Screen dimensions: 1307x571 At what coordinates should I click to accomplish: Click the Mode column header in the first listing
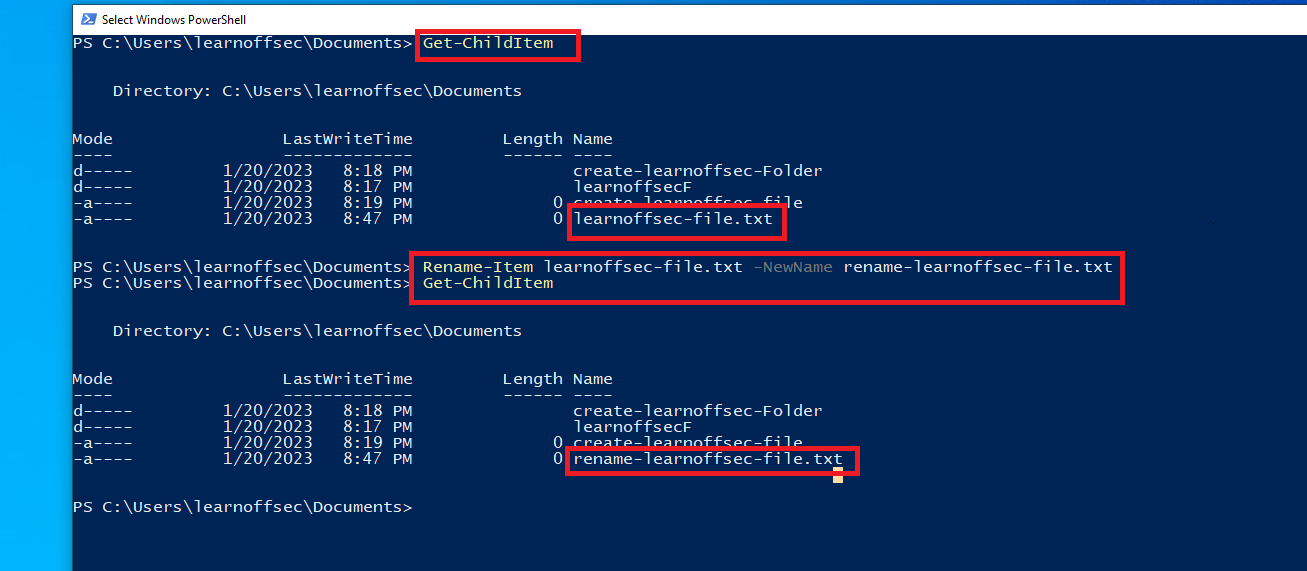tap(92, 139)
